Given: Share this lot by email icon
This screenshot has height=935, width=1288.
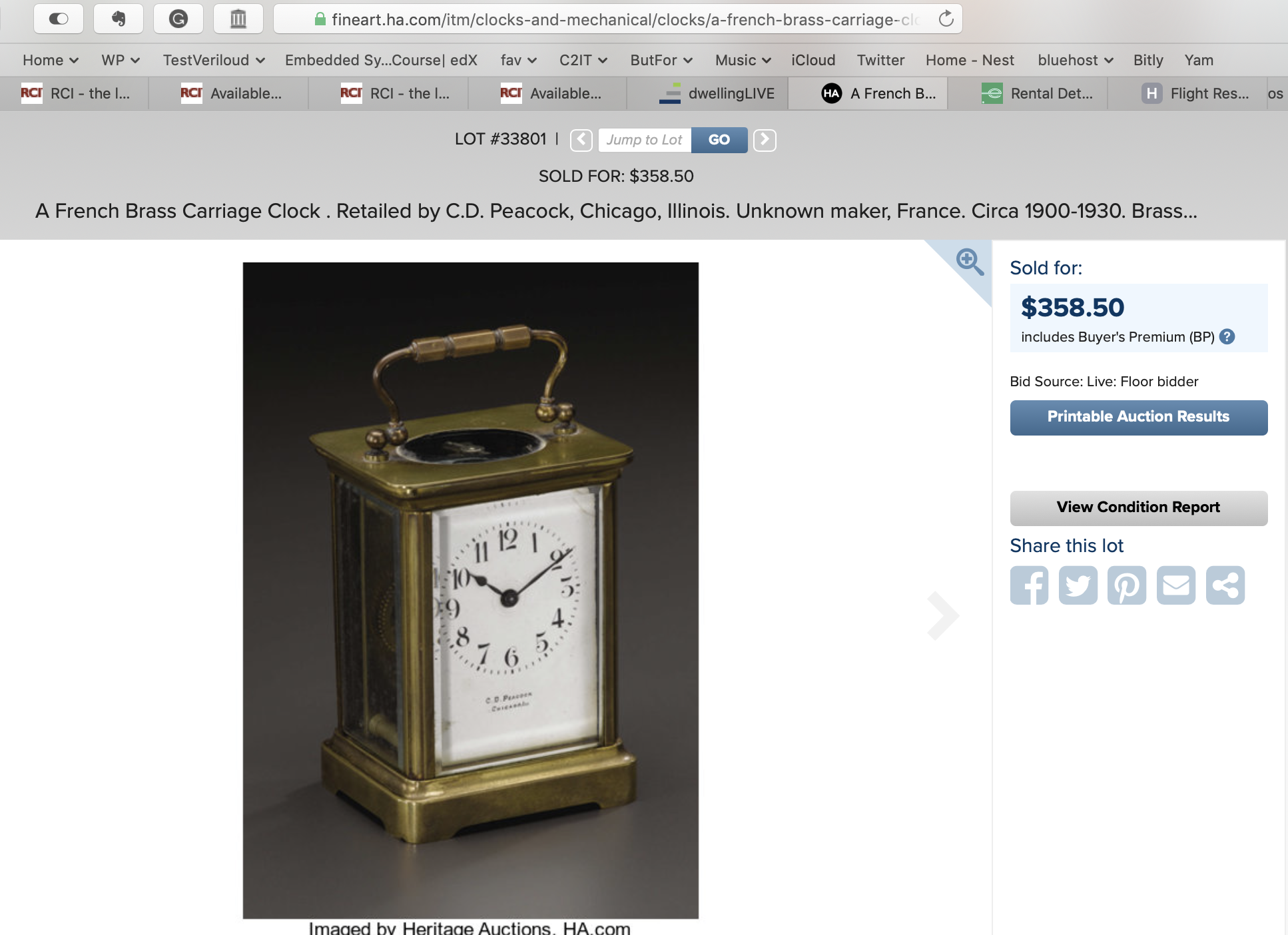Looking at the screenshot, I should pyautogui.click(x=1176, y=585).
